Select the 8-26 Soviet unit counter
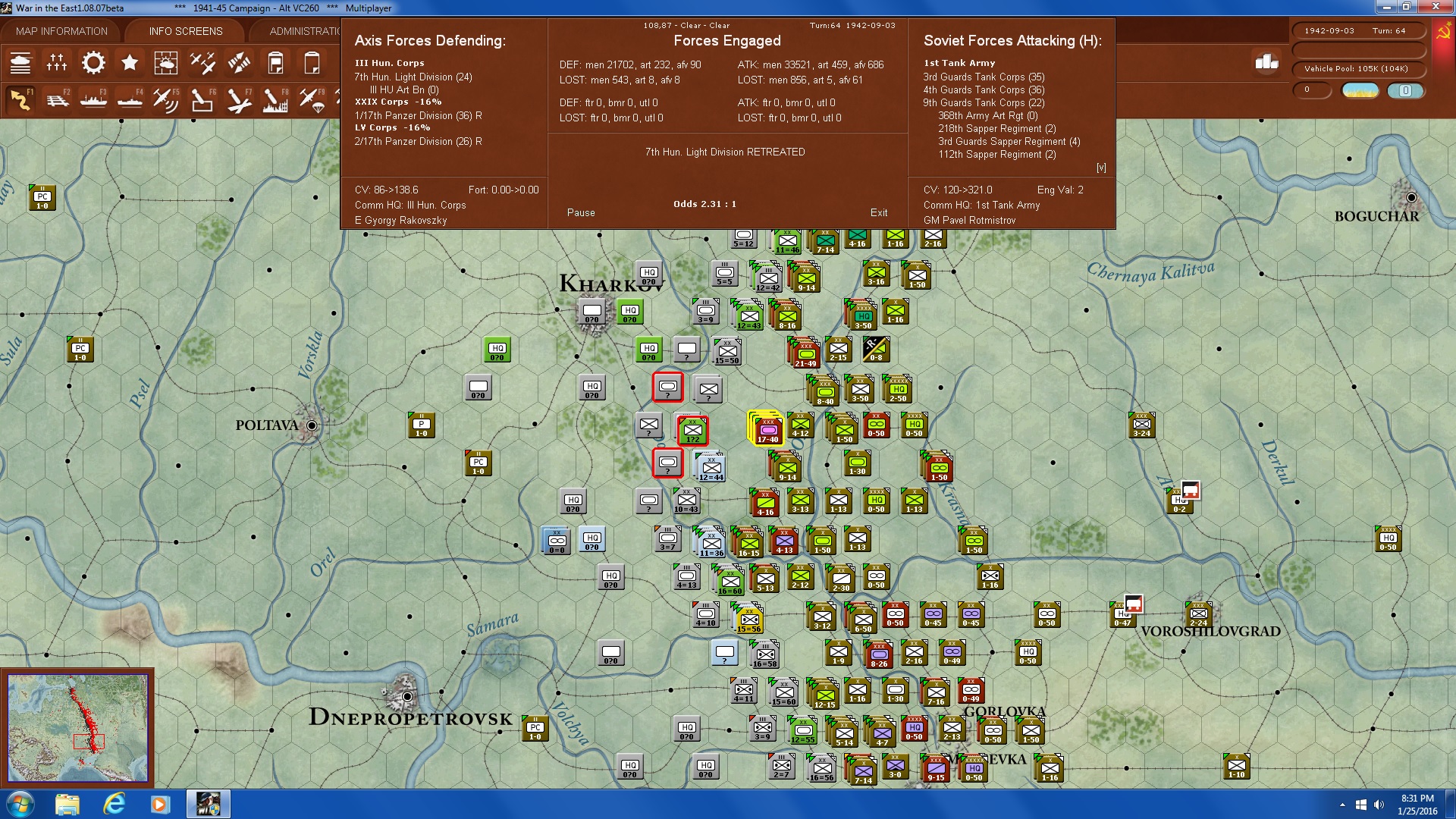 click(879, 655)
